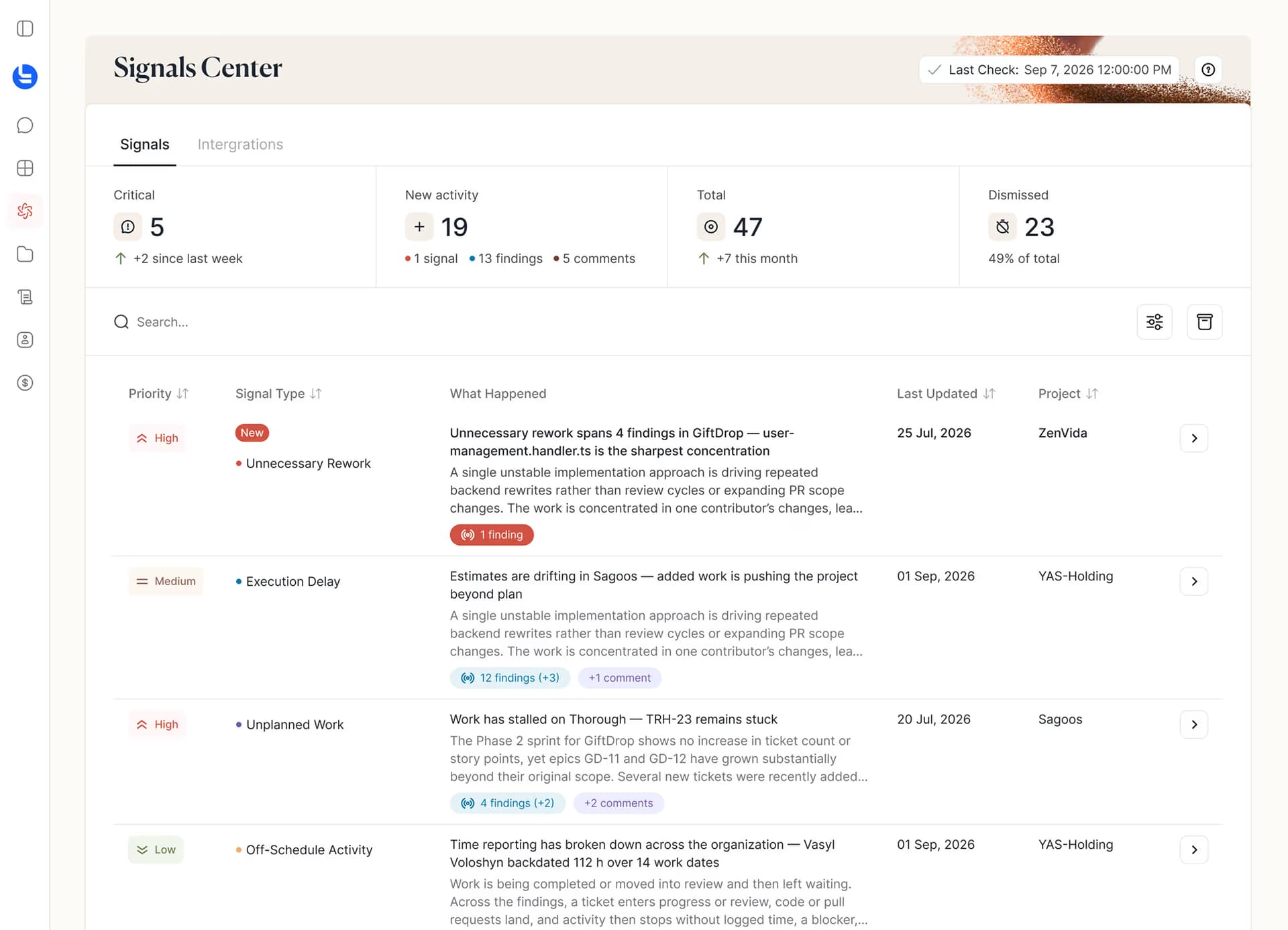Open 'Work has stalled on Thorough' title
Image resolution: width=1288 pixels, height=930 pixels.
click(613, 719)
